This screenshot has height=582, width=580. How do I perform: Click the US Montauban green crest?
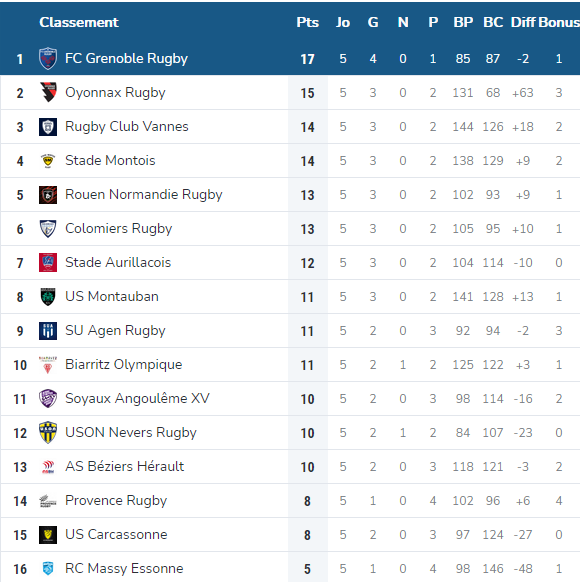(48, 297)
